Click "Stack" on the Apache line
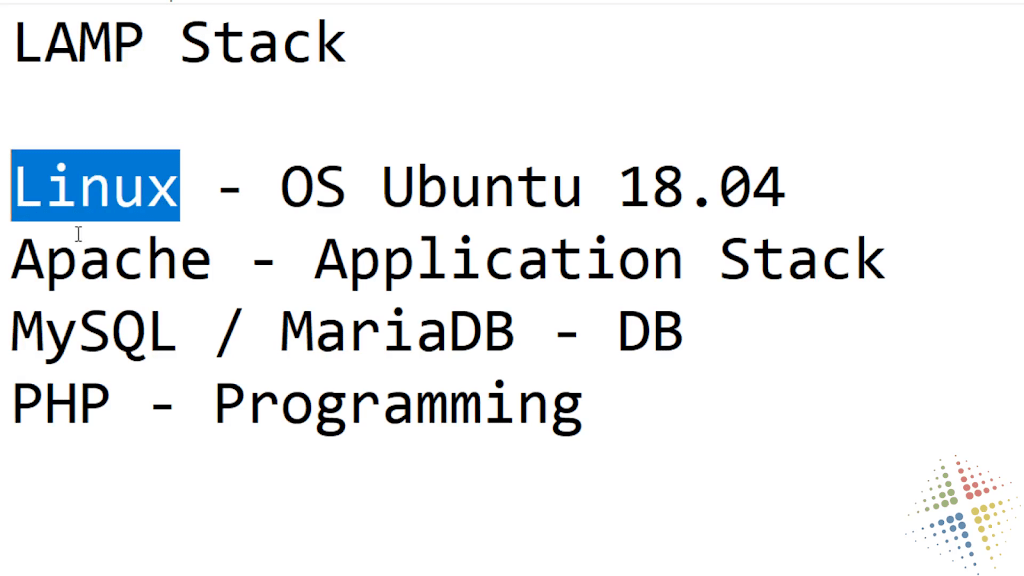1024x576 pixels. [x=802, y=259]
